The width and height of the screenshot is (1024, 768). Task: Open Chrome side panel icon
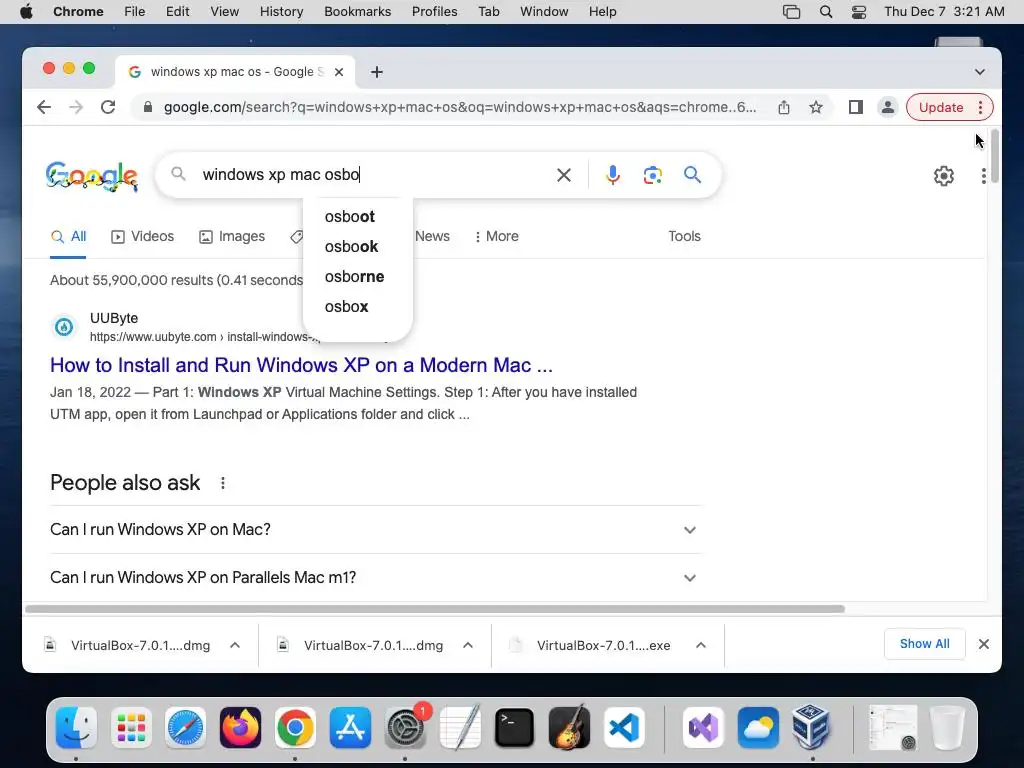(x=856, y=107)
